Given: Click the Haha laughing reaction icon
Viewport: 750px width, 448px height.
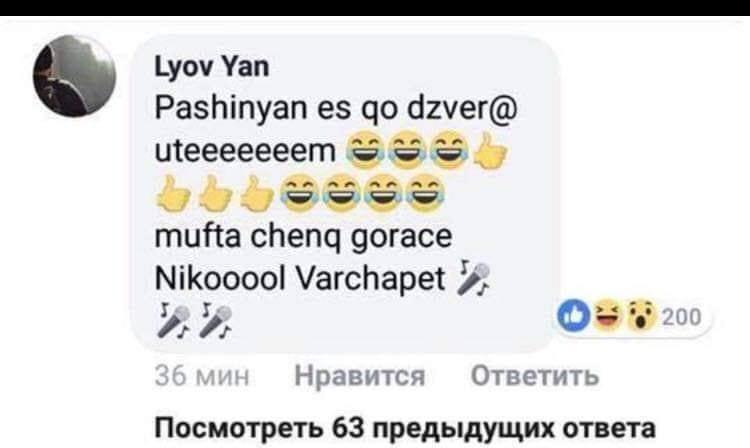Looking at the screenshot, I should tap(607, 316).
